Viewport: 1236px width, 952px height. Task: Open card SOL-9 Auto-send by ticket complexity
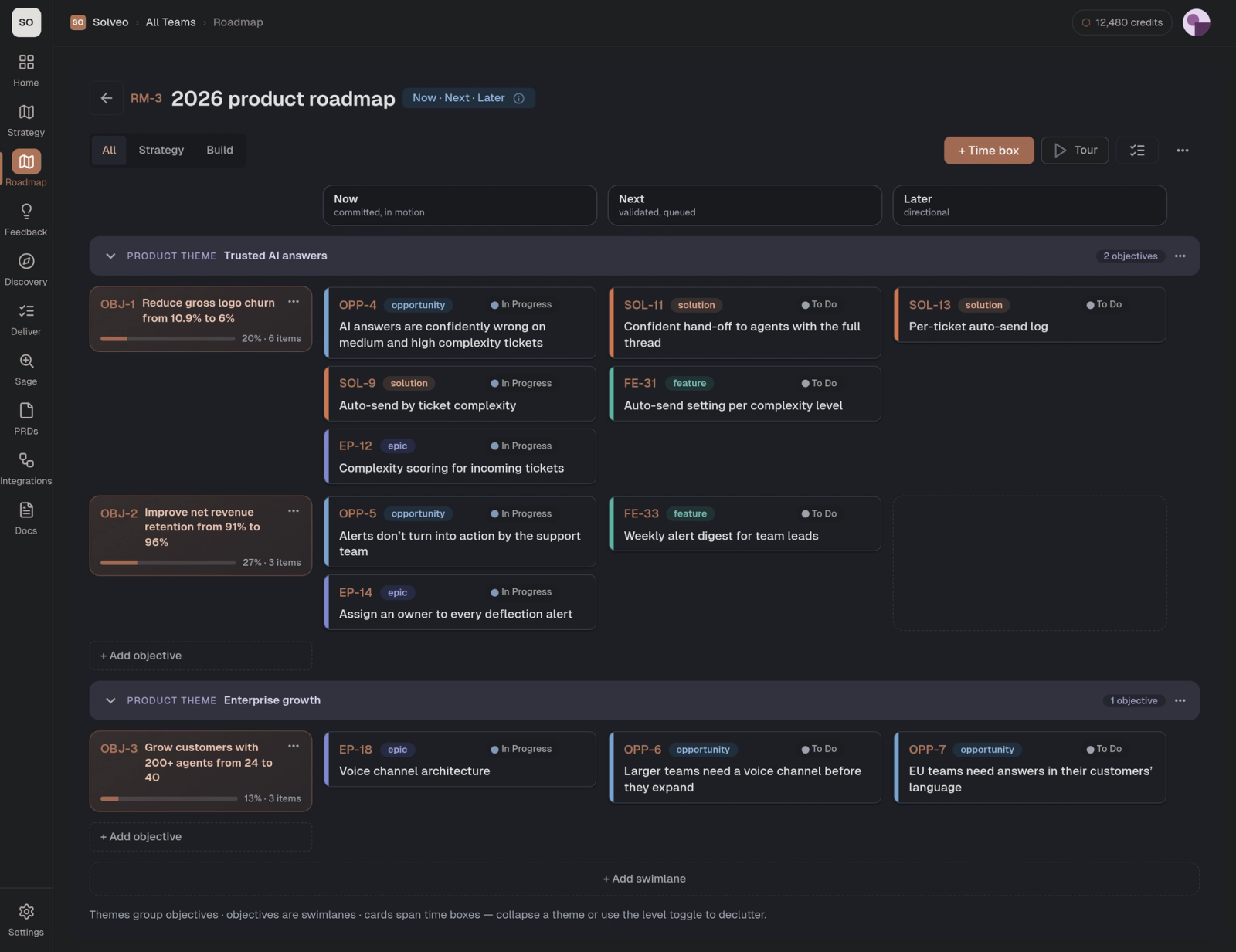tap(460, 394)
